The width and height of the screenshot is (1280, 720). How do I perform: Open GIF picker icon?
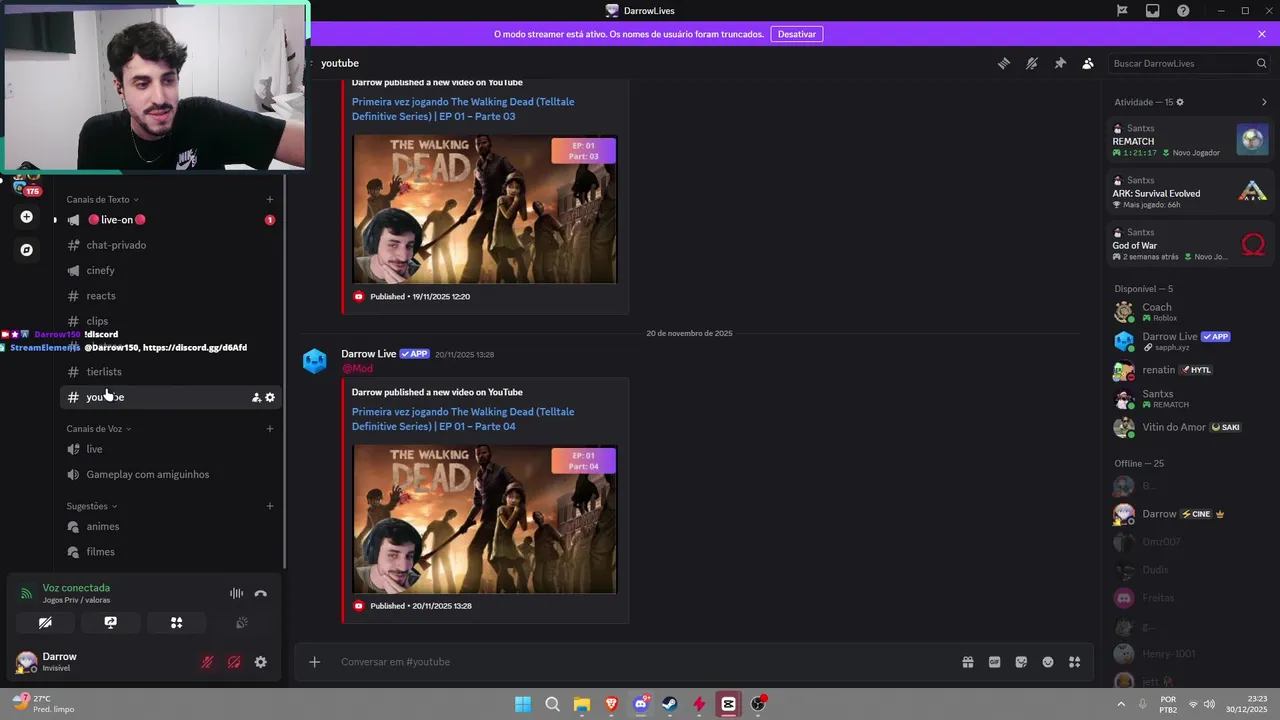click(995, 662)
